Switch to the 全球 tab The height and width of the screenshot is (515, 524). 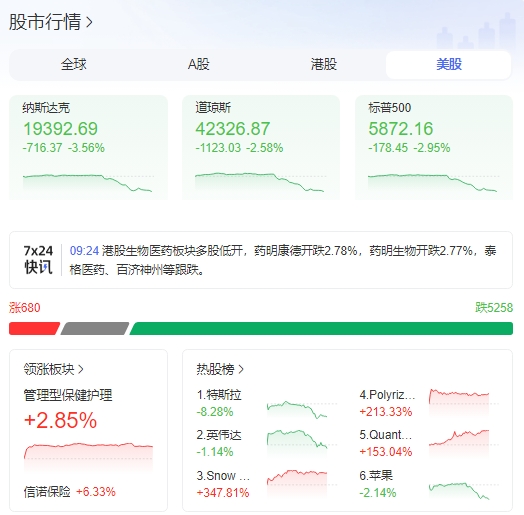pyautogui.click(x=73, y=64)
